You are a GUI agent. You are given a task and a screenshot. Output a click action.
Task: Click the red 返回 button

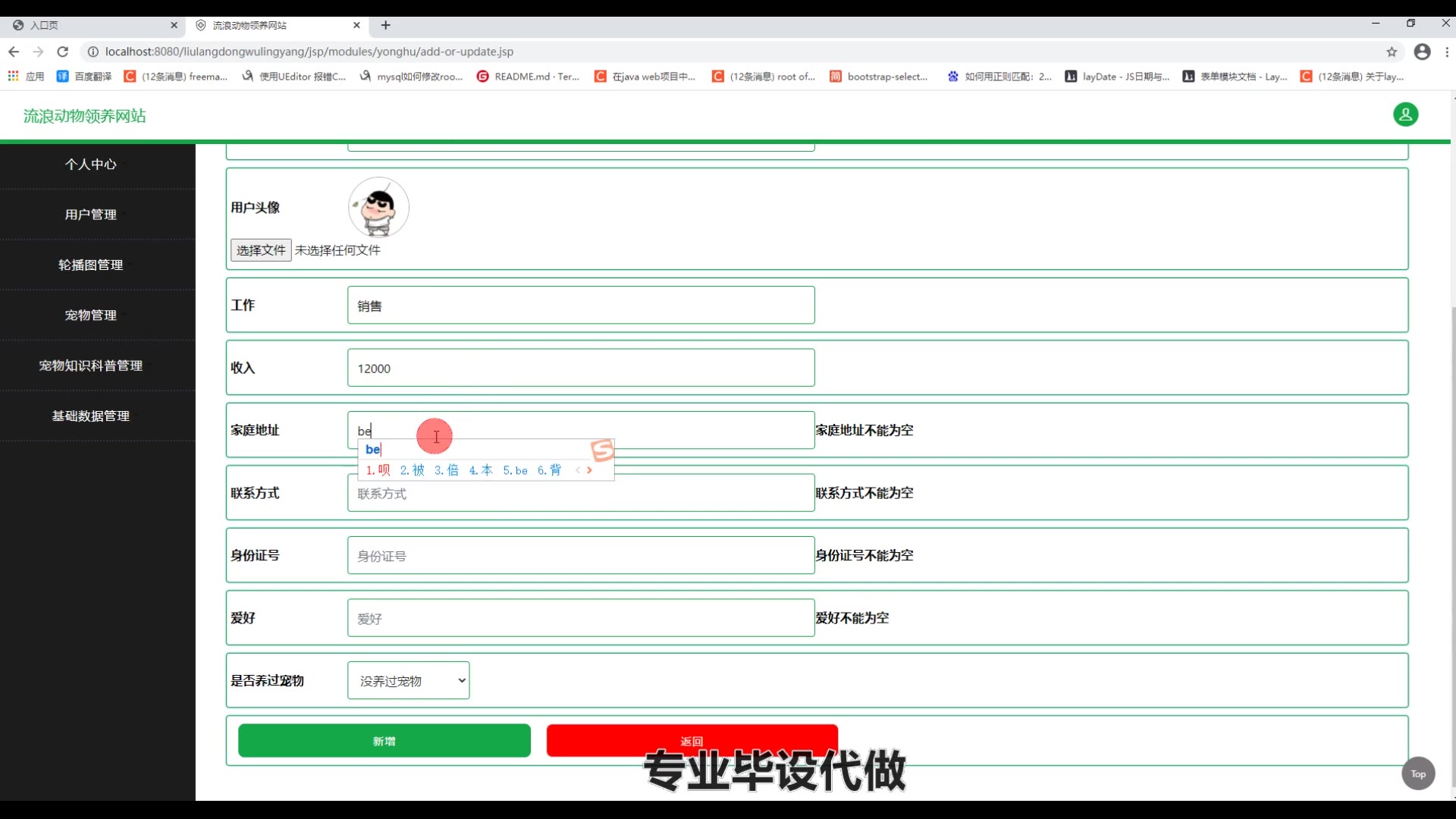point(691,737)
